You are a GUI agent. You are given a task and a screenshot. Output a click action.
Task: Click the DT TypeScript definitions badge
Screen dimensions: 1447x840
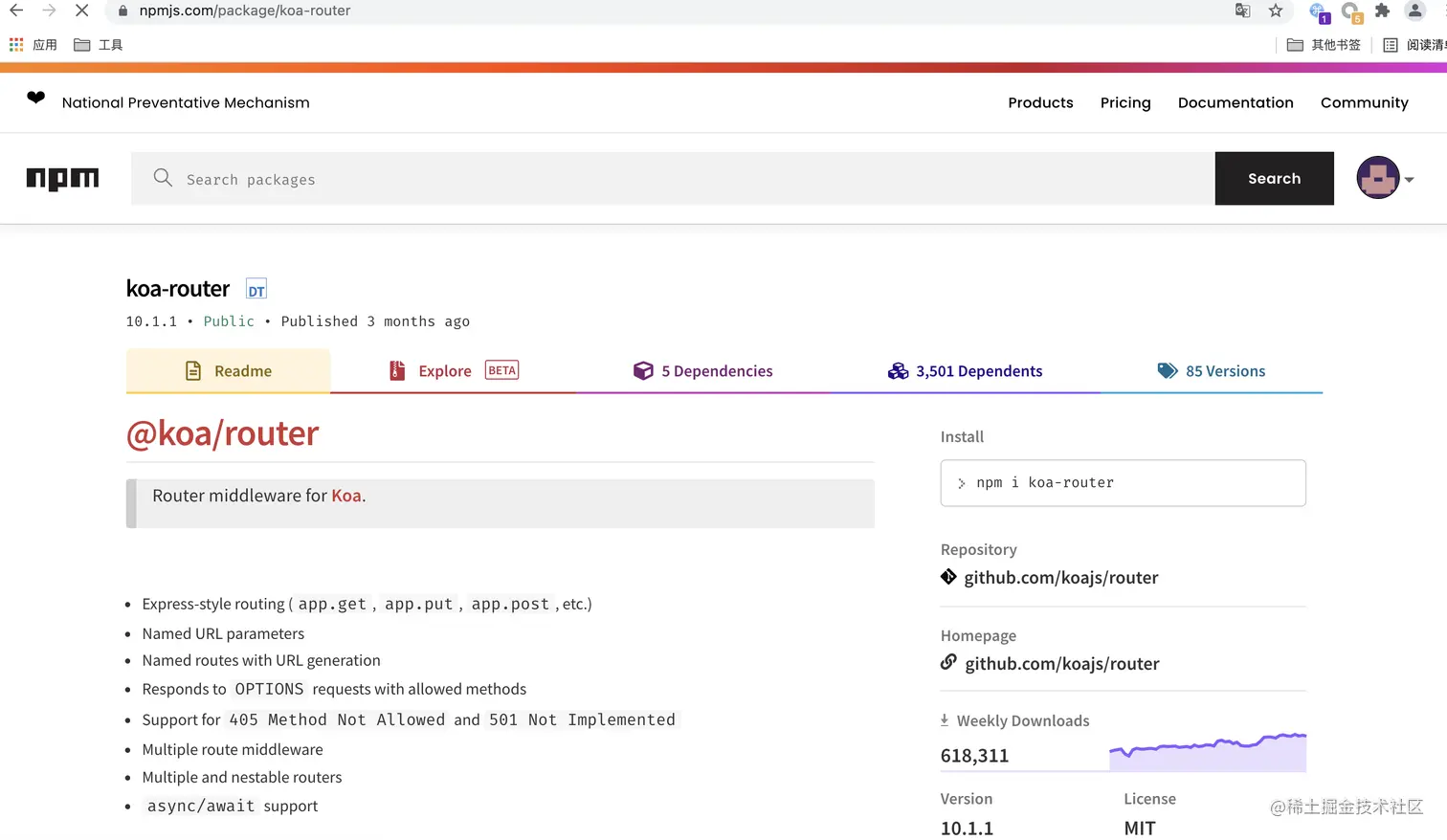click(256, 290)
